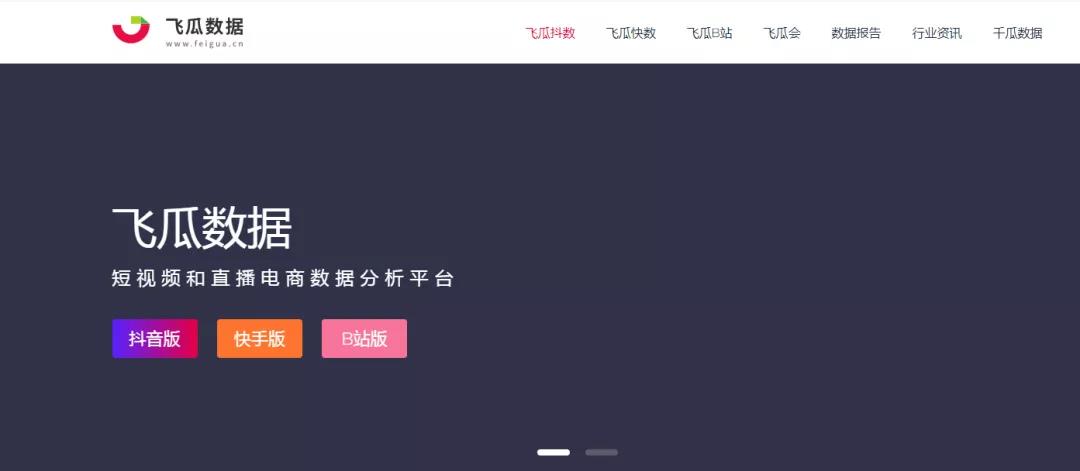Screen dimensions: 1080x471
Task: Open the 飞瓜抖数 navigation tab
Action: click(550, 33)
